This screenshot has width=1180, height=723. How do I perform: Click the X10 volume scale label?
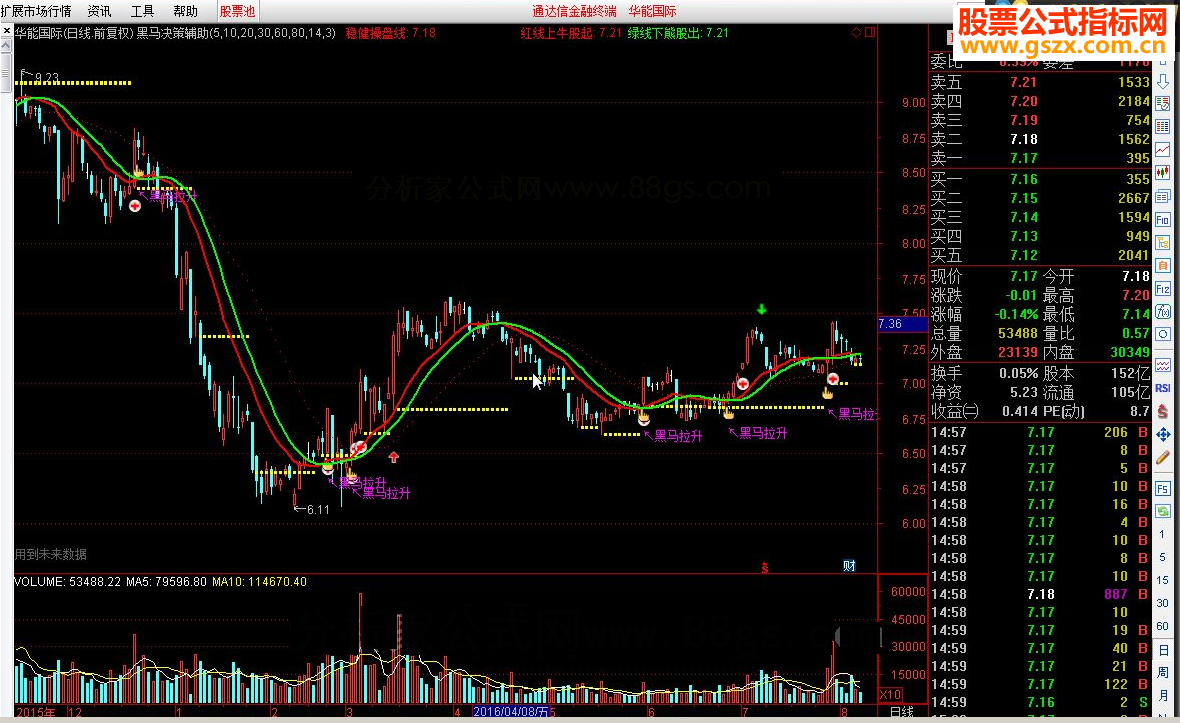(891, 694)
